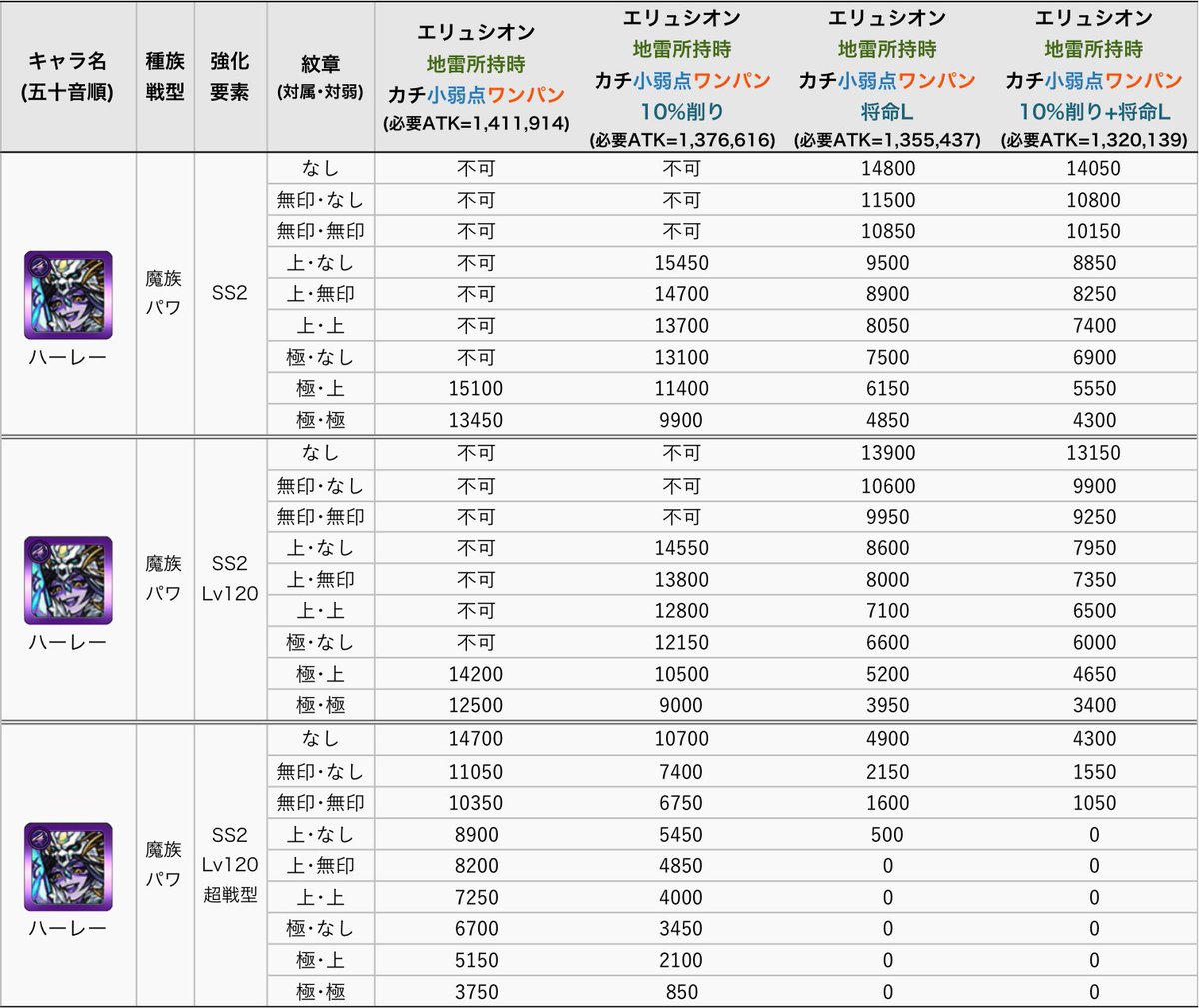Select the 紋章(対属・対弱) header cell
Image resolution: width=1199 pixels, height=1008 pixels.
pos(320,76)
